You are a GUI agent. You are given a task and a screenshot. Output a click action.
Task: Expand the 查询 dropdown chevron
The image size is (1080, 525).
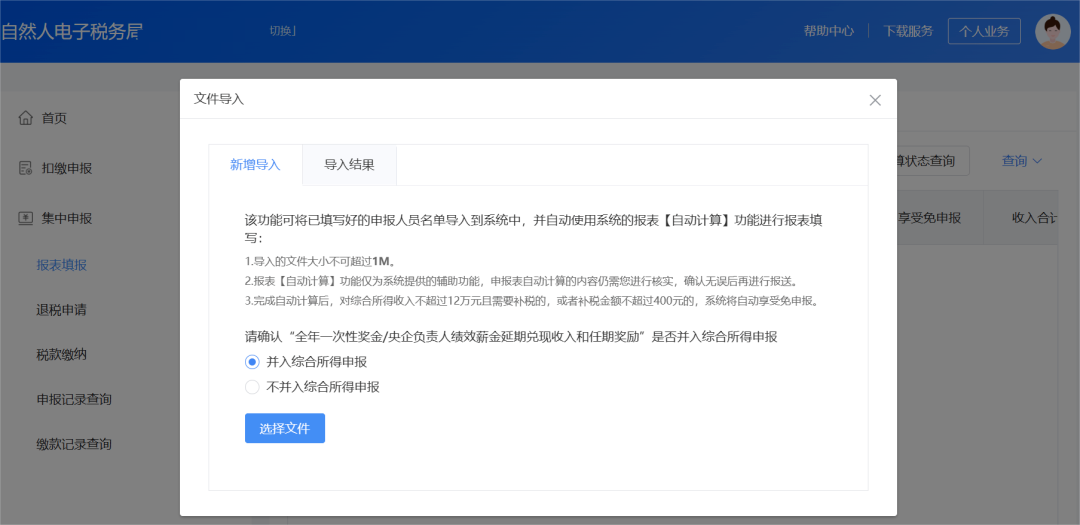(1037, 161)
